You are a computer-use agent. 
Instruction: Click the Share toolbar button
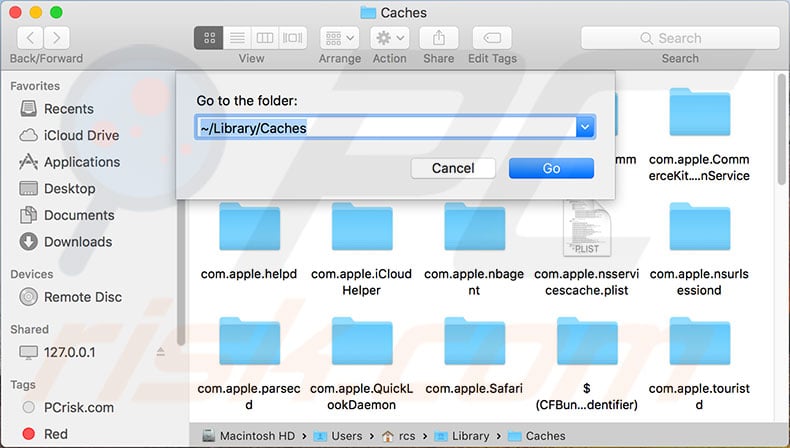tap(439, 38)
